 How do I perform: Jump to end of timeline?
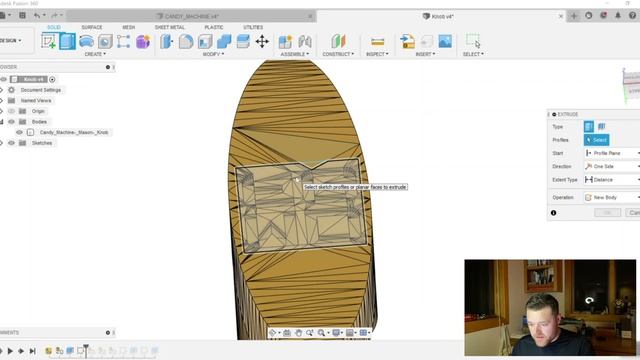coord(32,351)
